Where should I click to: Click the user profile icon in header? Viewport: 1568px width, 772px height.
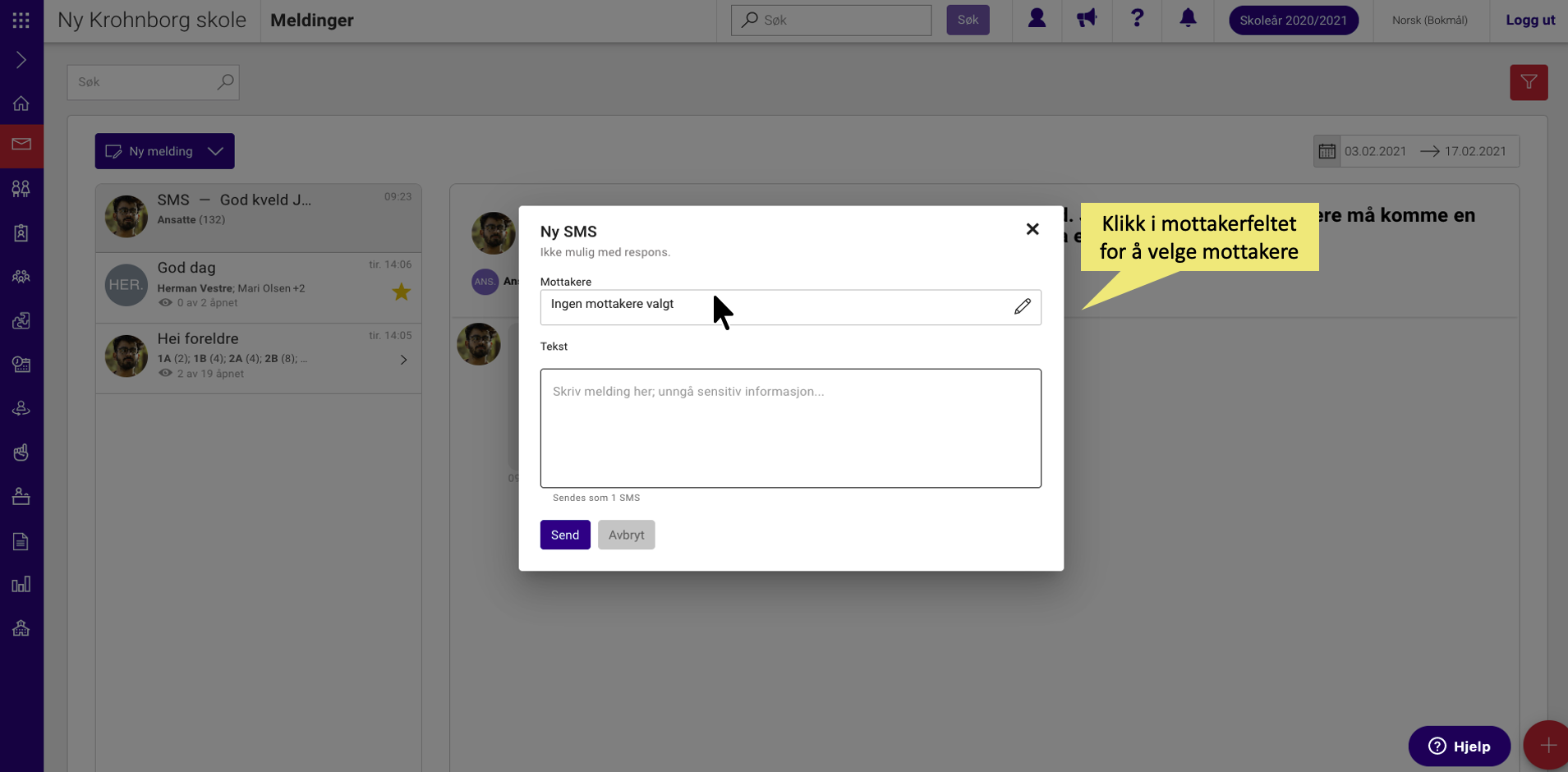1037,18
